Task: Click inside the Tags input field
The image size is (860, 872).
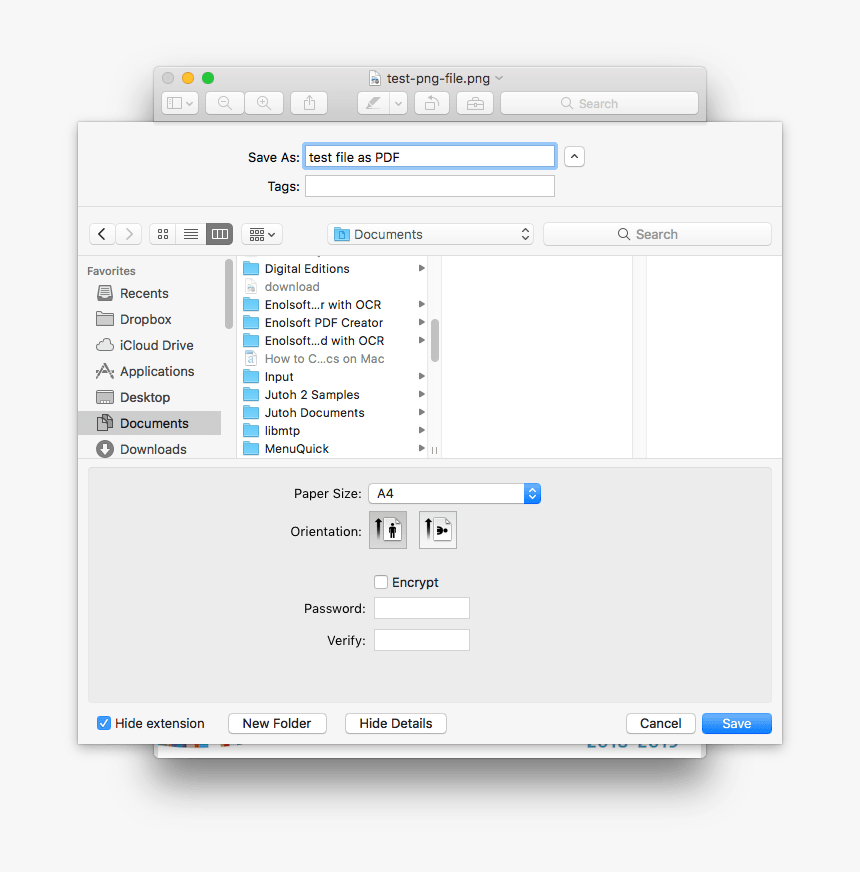Action: coord(429,186)
